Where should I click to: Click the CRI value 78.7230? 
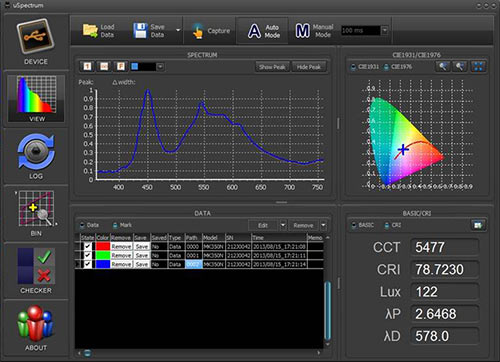444,269
